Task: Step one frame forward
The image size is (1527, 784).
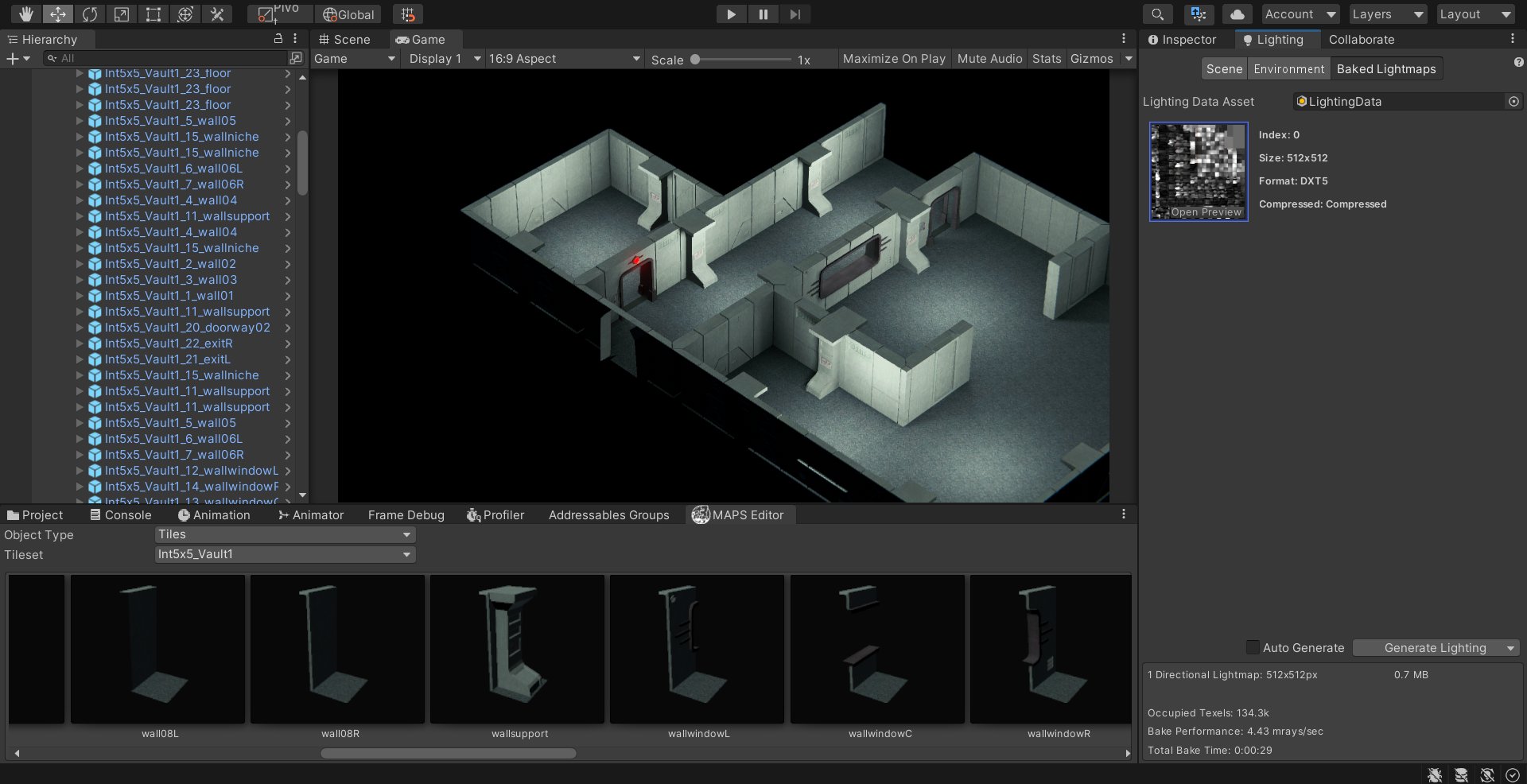Action: click(x=795, y=14)
